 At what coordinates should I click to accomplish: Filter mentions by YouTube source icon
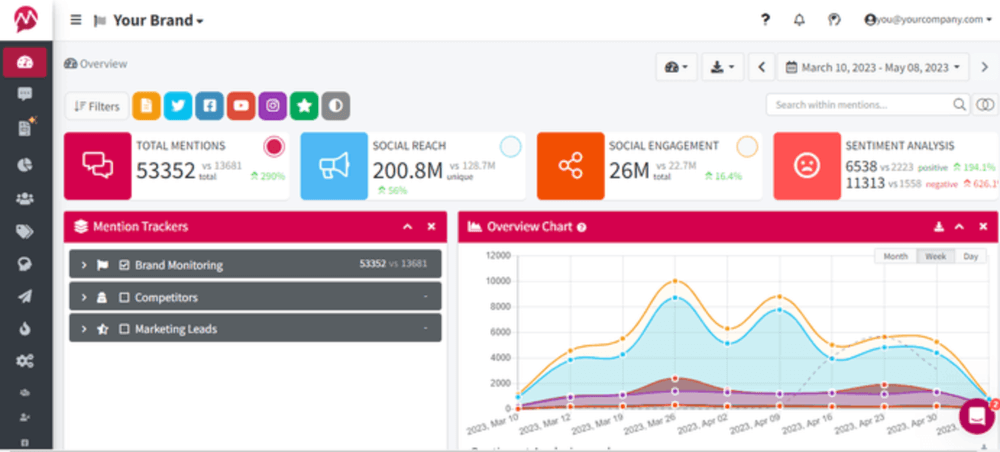(x=240, y=106)
